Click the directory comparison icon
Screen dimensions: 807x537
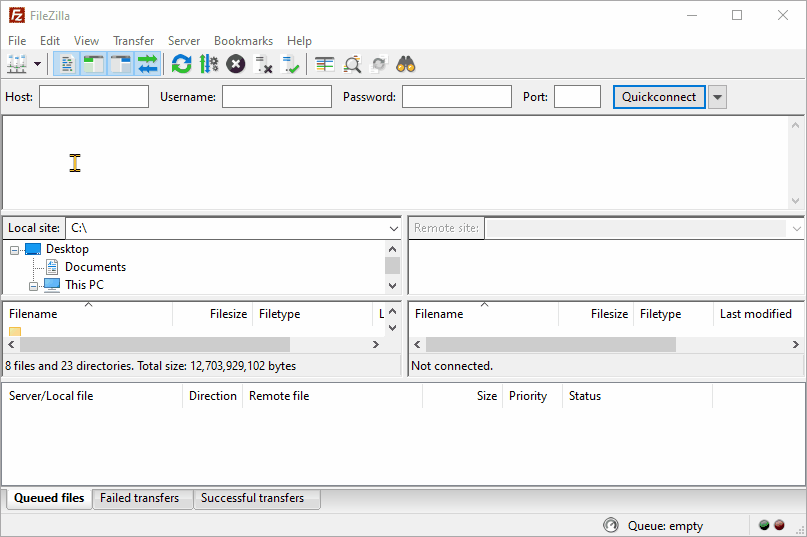tap(353, 64)
